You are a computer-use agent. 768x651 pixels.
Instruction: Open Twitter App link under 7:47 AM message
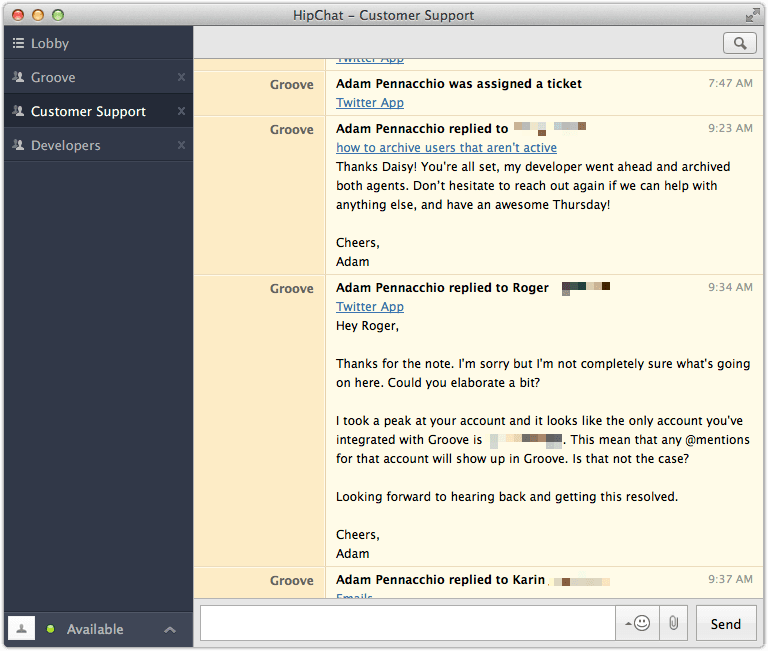pos(370,103)
